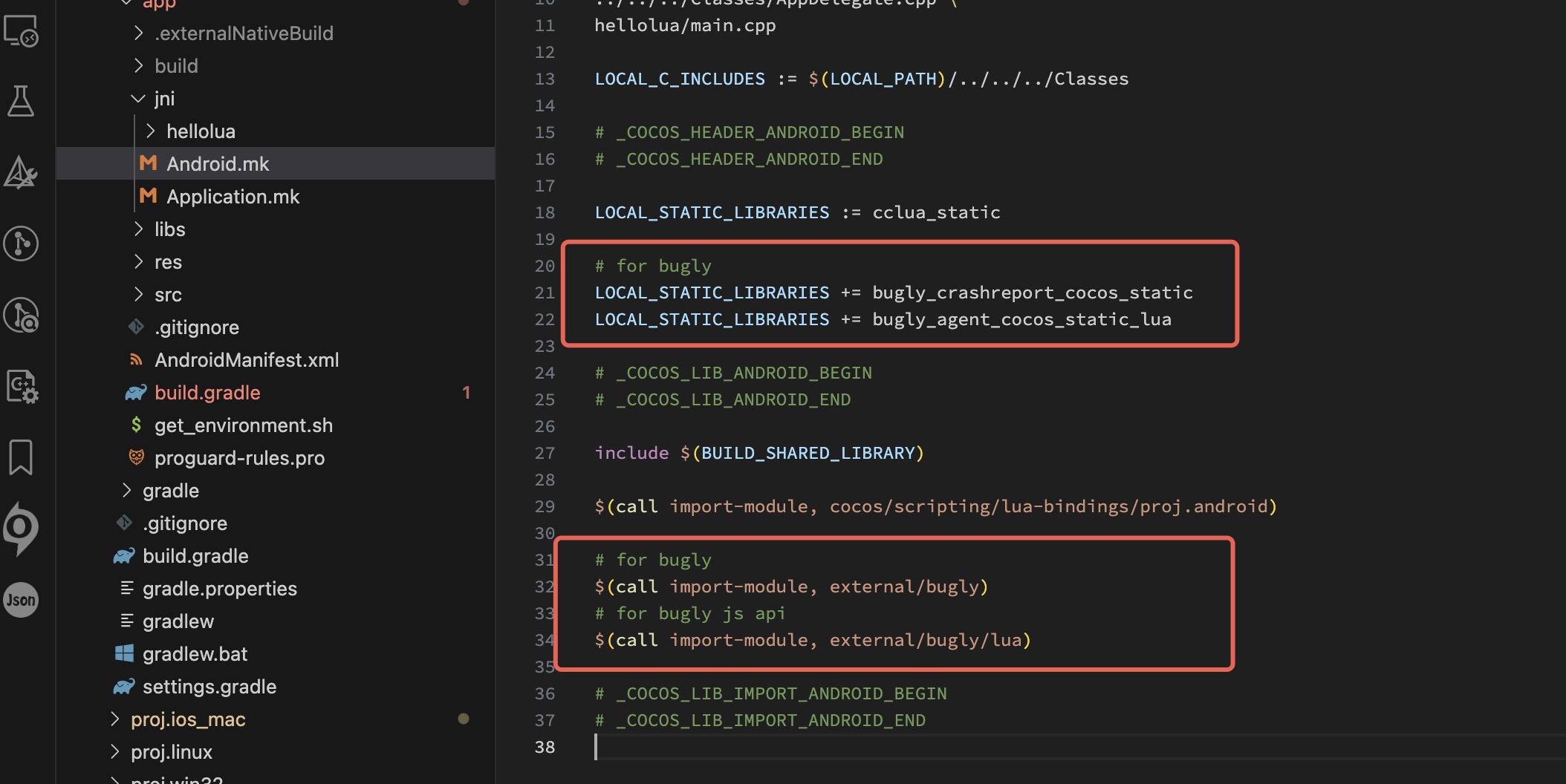Open proguard-rules.pro file
Image resolution: width=1566 pixels, height=784 pixels.
(276, 457)
